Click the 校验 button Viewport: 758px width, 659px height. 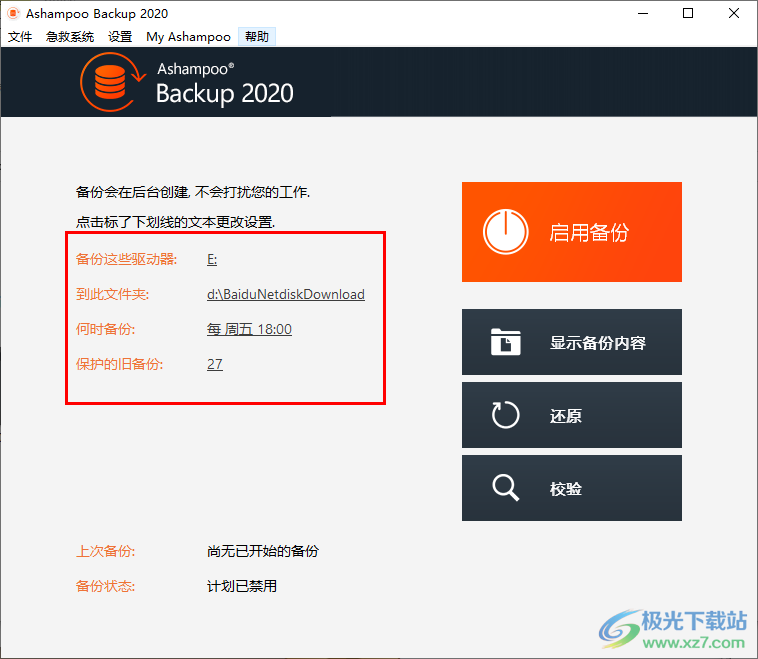571,488
